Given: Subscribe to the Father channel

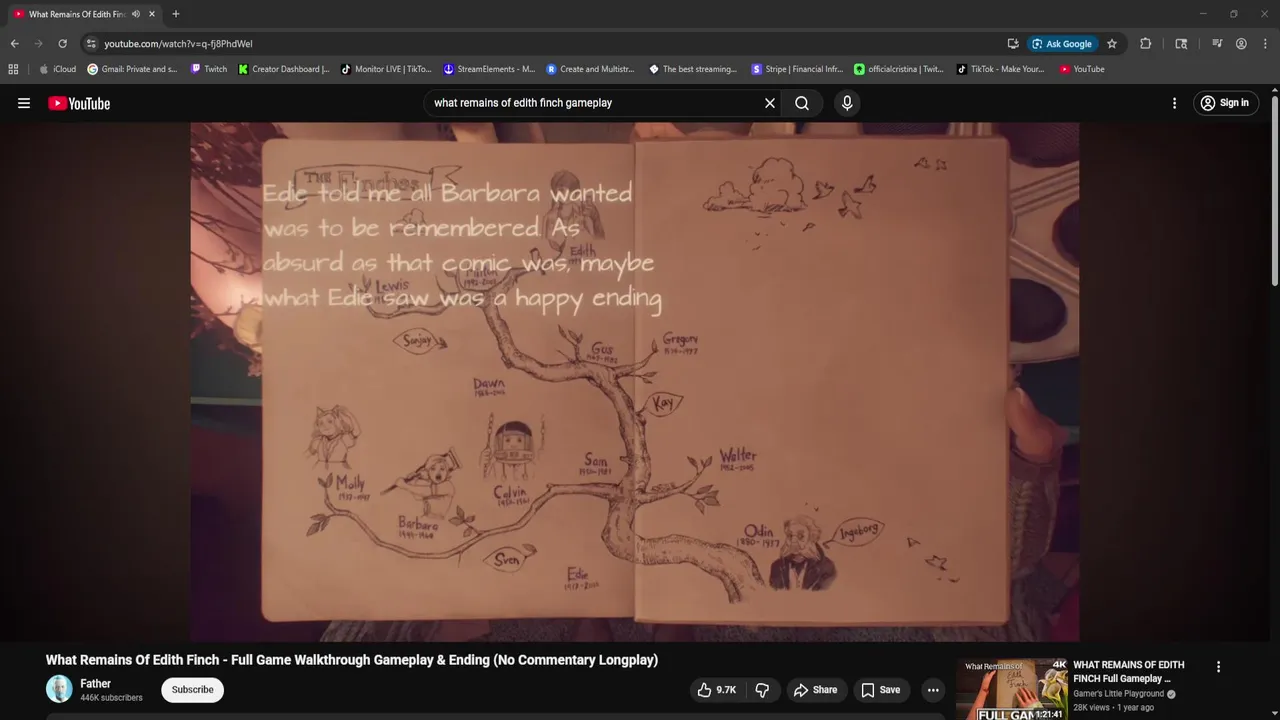Looking at the screenshot, I should click(192, 690).
